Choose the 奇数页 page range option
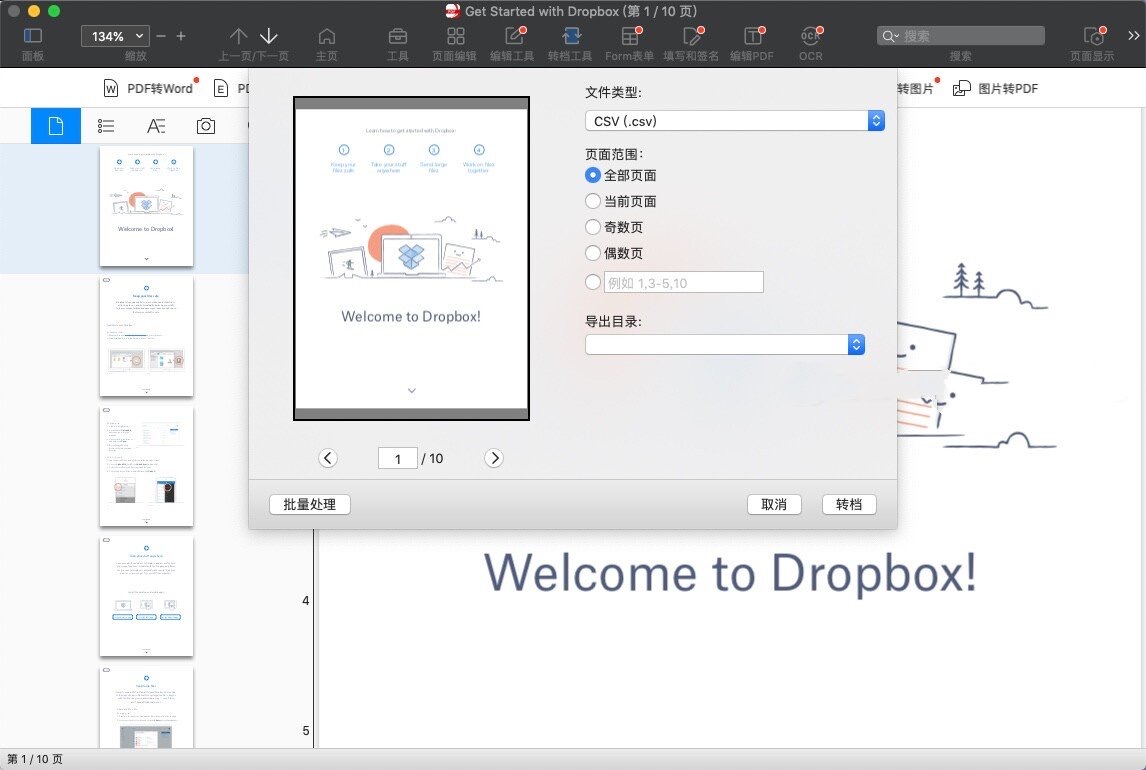Image resolution: width=1146 pixels, height=770 pixels. tap(591, 227)
